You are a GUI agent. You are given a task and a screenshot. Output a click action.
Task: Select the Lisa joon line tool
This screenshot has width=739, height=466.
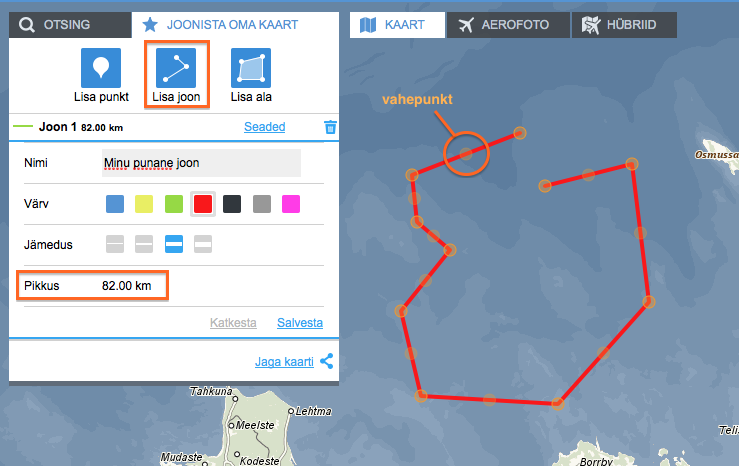click(177, 68)
